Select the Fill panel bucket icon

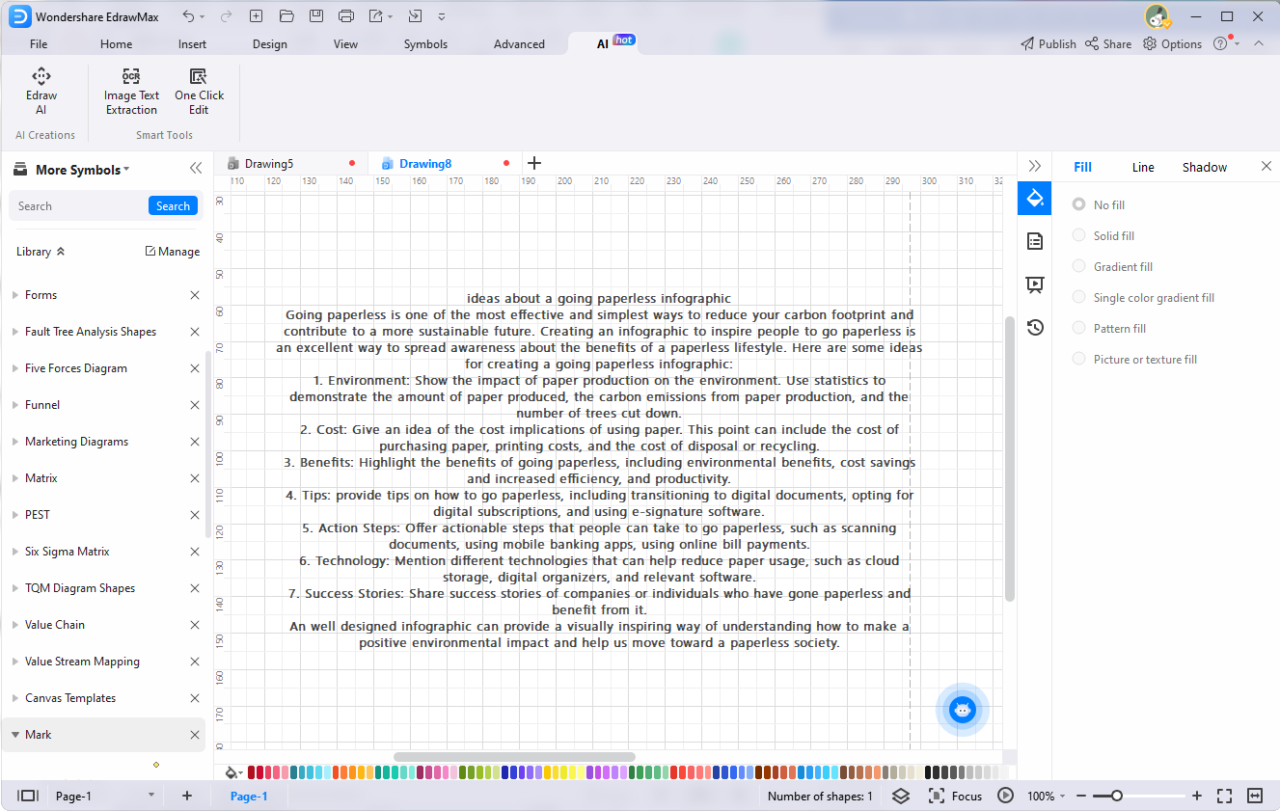pyautogui.click(x=1034, y=198)
